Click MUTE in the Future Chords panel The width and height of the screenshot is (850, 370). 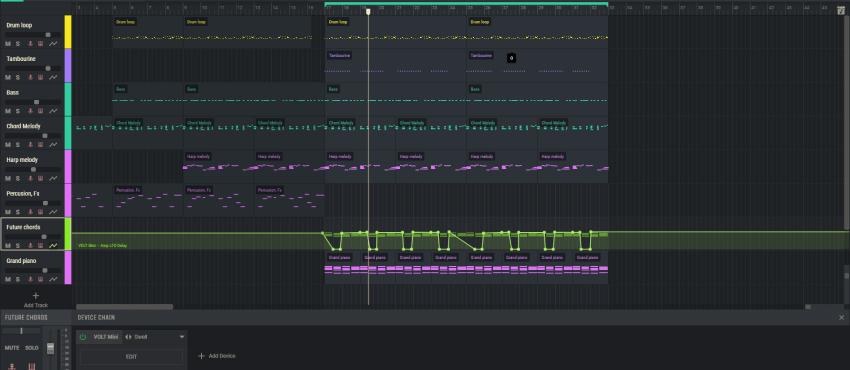[12, 348]
